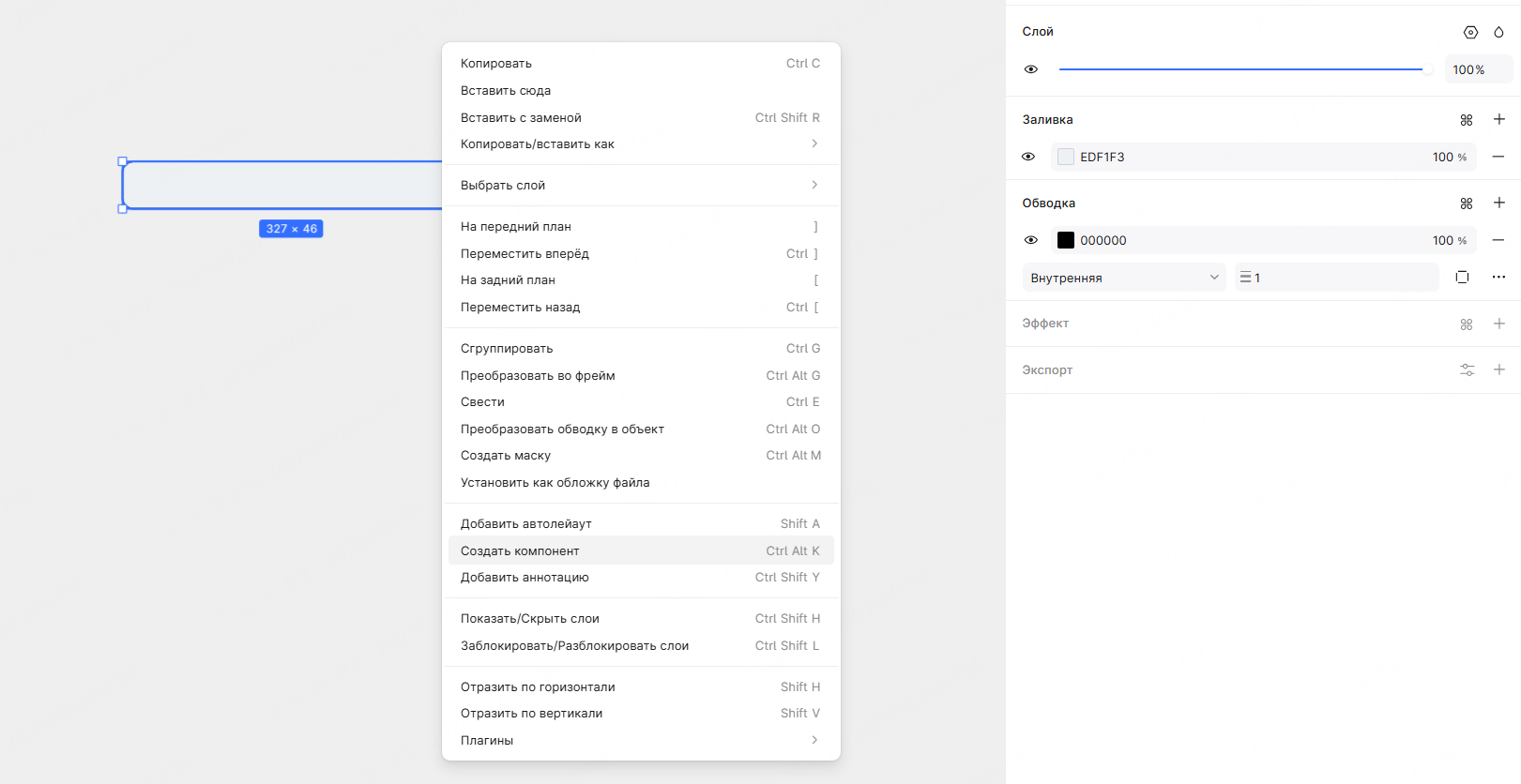
Task: Click the layer settings hexagon icon
Action: [x=1470, y=32]
